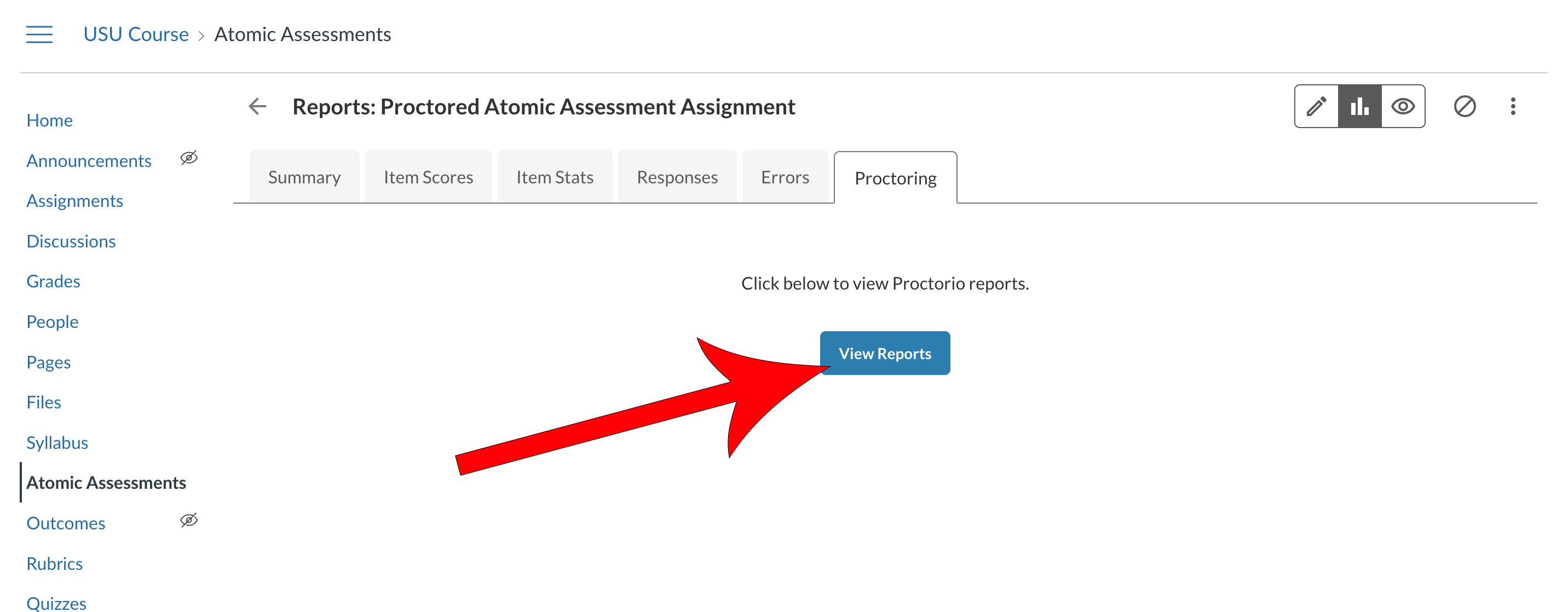The width and height of the screenshot is (1568, 612).
Task: Expand additional options via vertical ellipsis
Action: click(1514, 106)
